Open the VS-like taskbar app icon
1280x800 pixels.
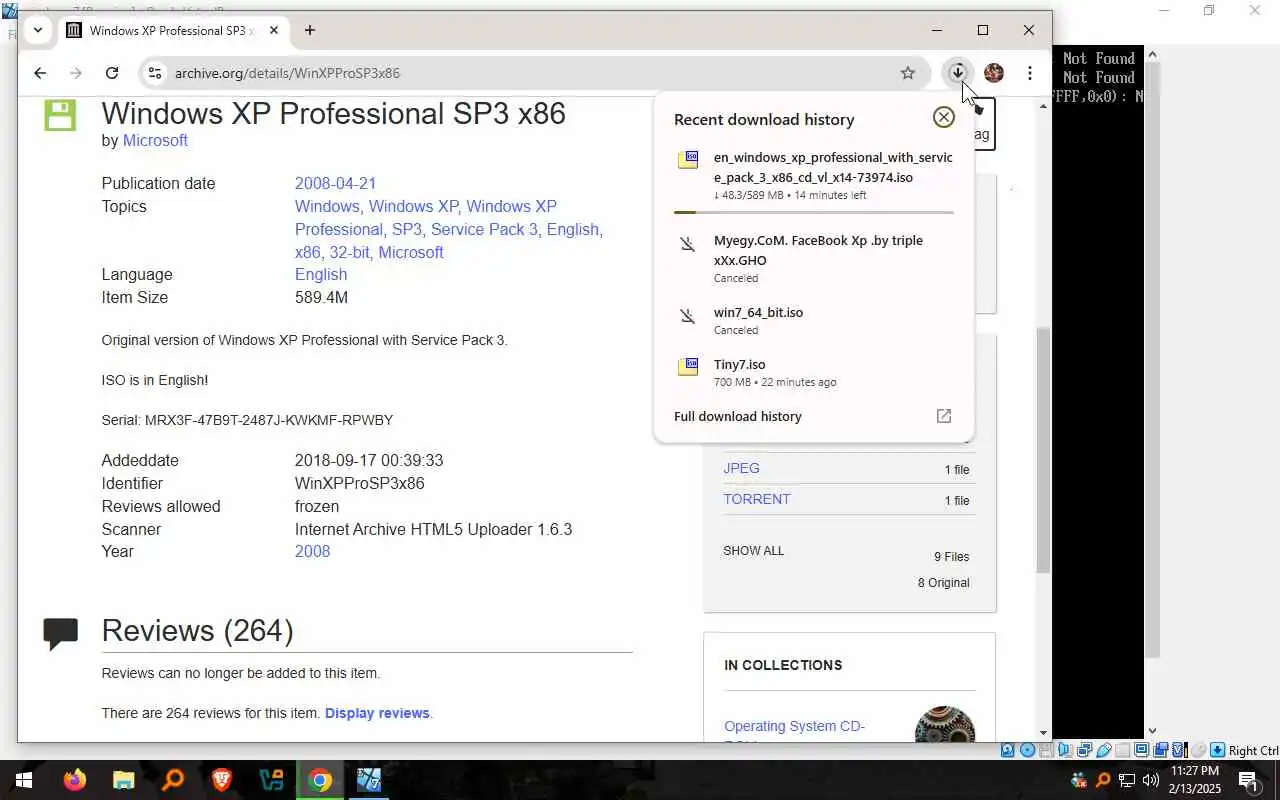[x=271, y=780]
